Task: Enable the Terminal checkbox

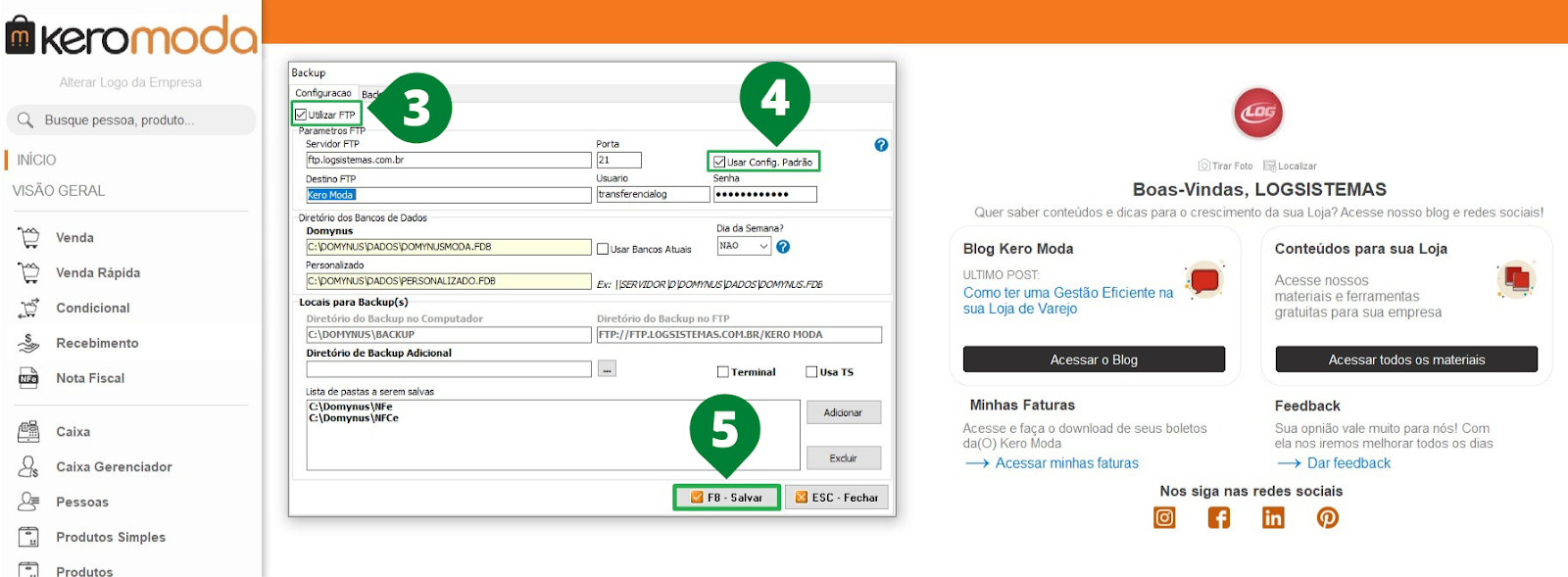Action: 723,372
